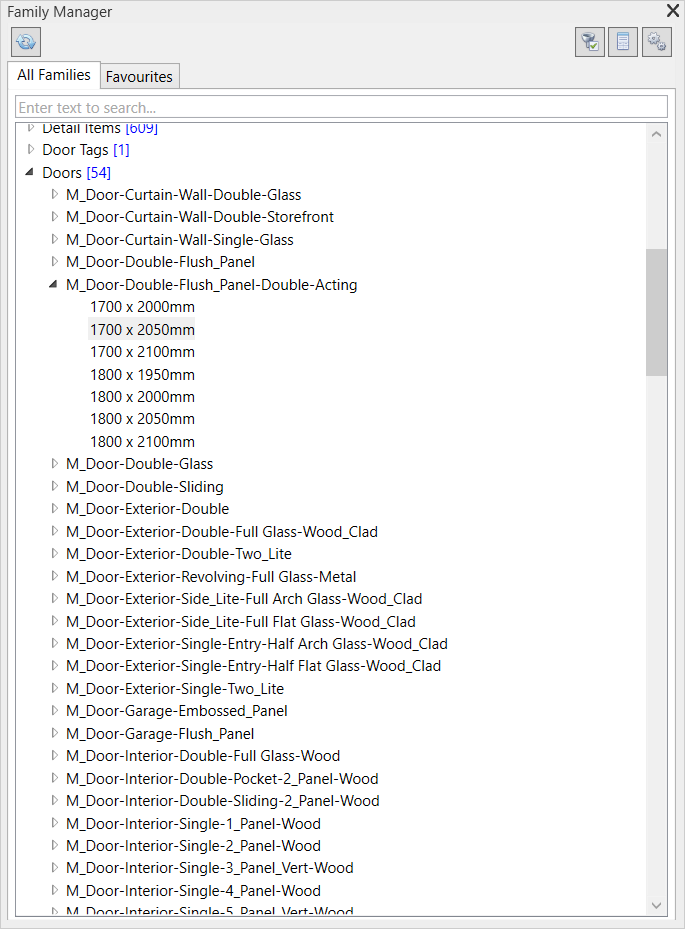The height and width of the screenshot is (929, 685).
Task: Collapse the Doors category
Action: click(30, 172)
